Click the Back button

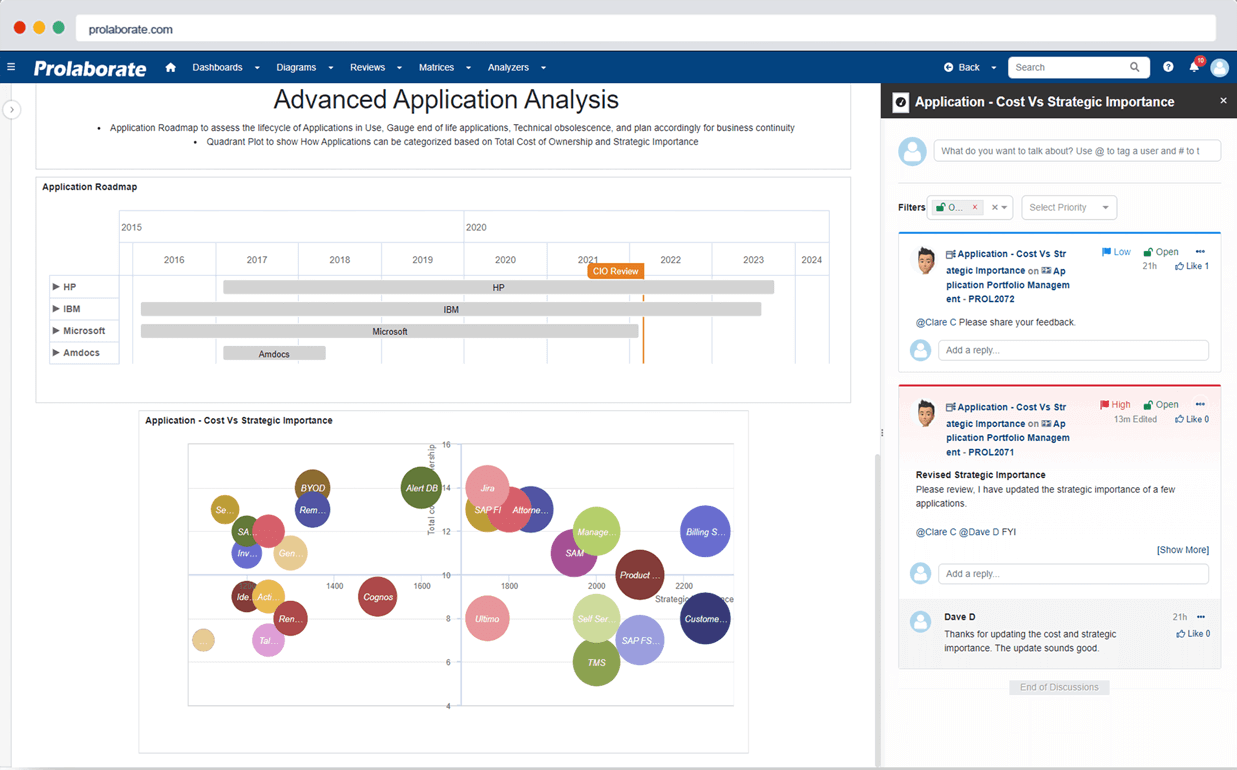click(x=962, y=67)
